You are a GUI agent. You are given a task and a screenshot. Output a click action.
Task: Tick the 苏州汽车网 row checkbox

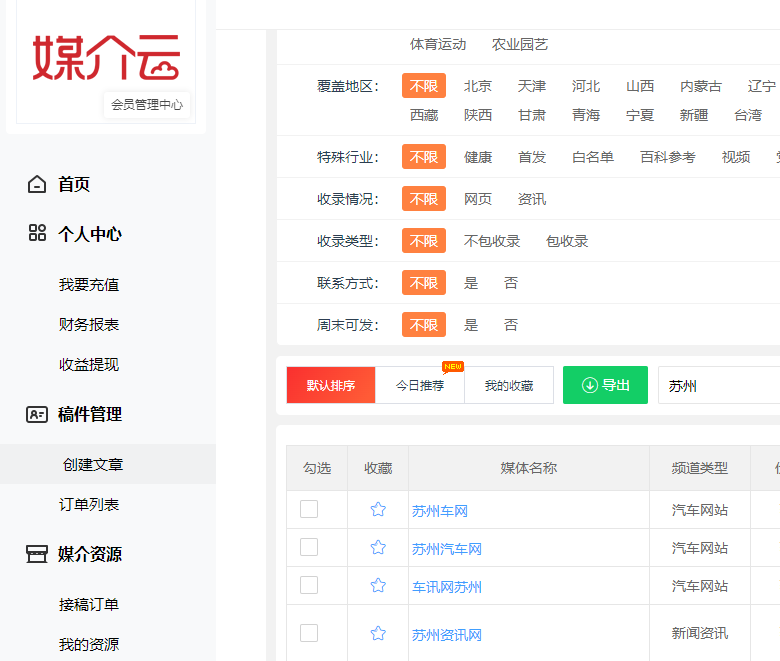coord(309,547)
